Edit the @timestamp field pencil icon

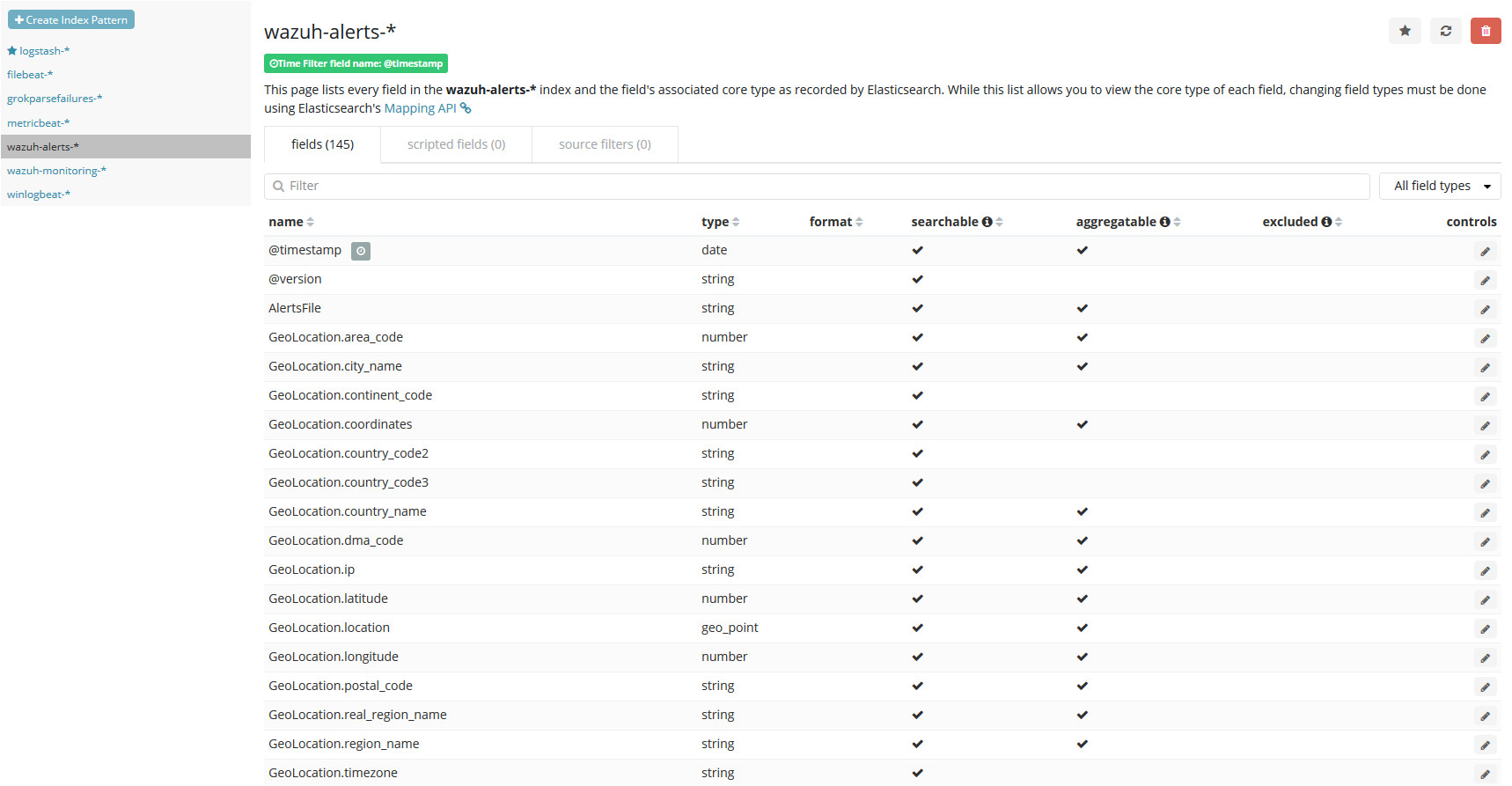(x=1485, y=252)
